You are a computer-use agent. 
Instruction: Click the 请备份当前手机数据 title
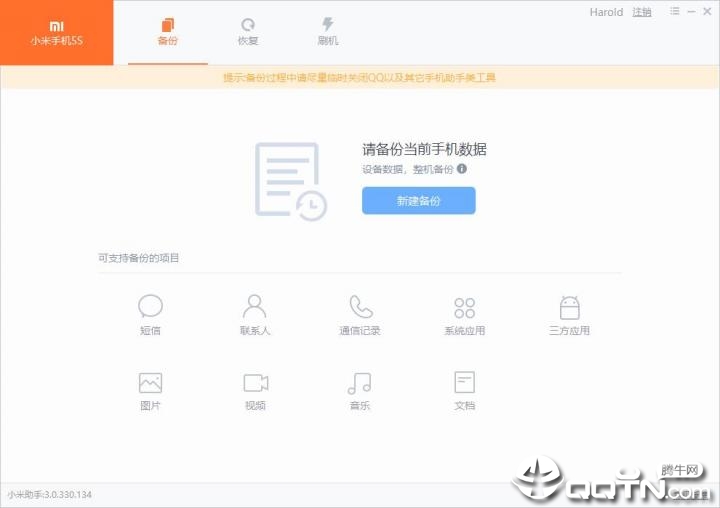point(424,149)
